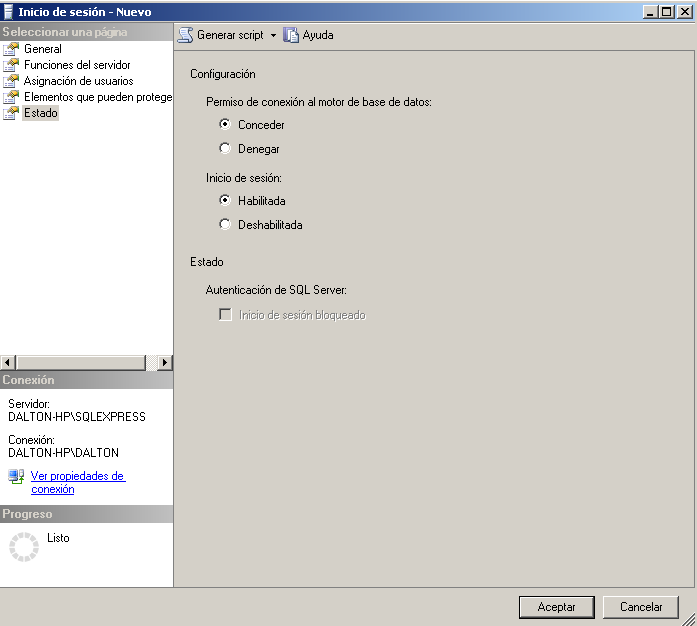Click the Listo progress spinner
The height and width of the screenshot is (626, 697).
[x=24, y=547]
